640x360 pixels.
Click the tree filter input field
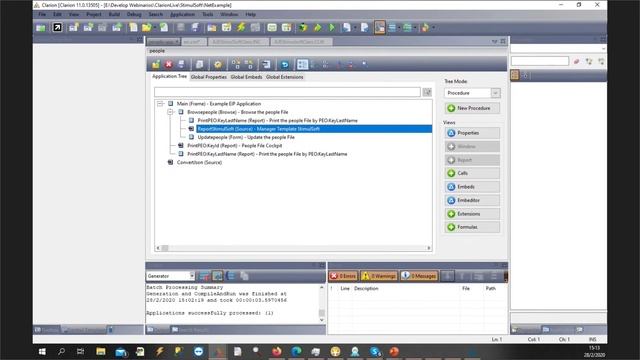287,92
